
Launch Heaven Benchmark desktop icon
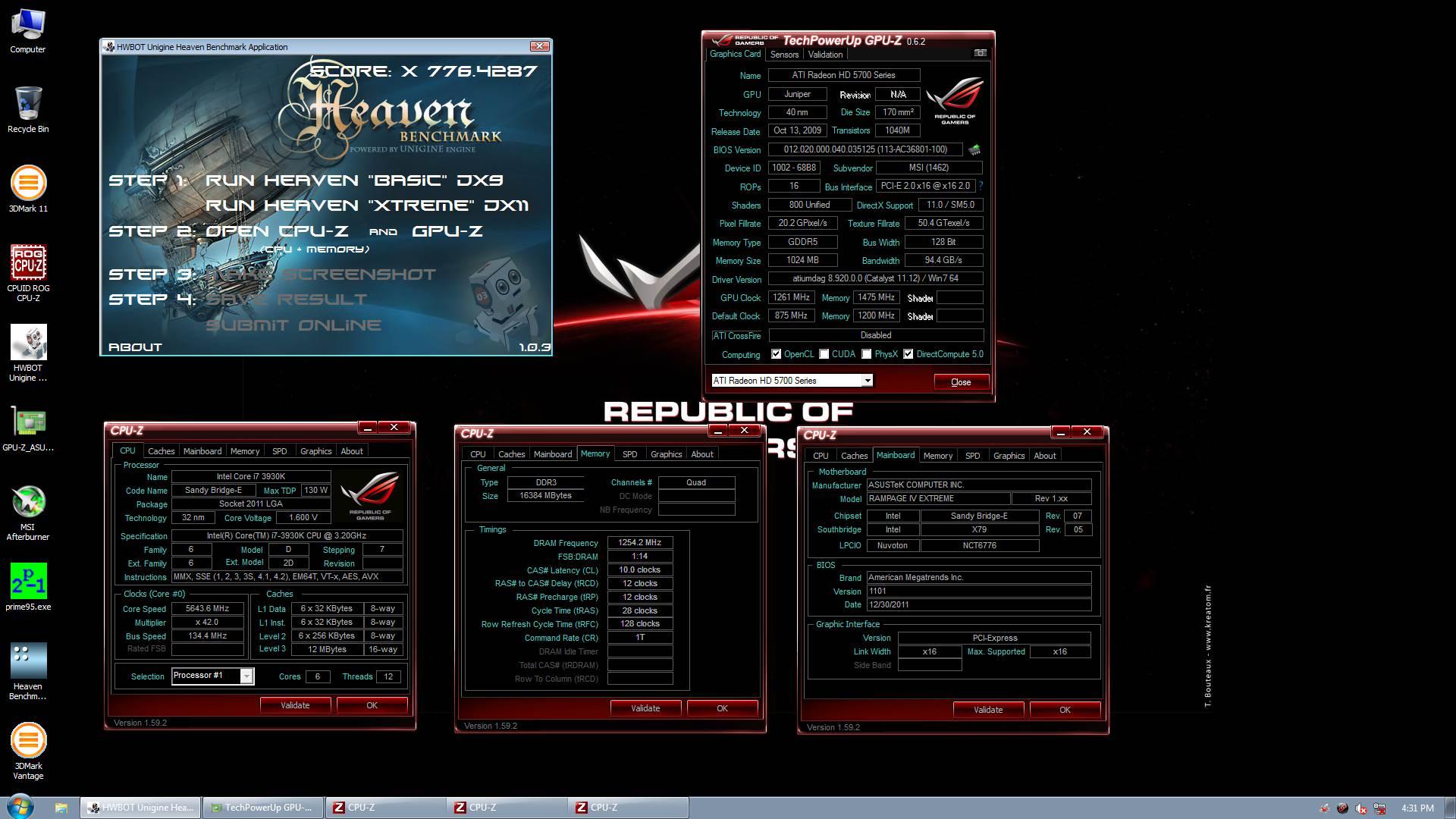(x=28, y=673)
